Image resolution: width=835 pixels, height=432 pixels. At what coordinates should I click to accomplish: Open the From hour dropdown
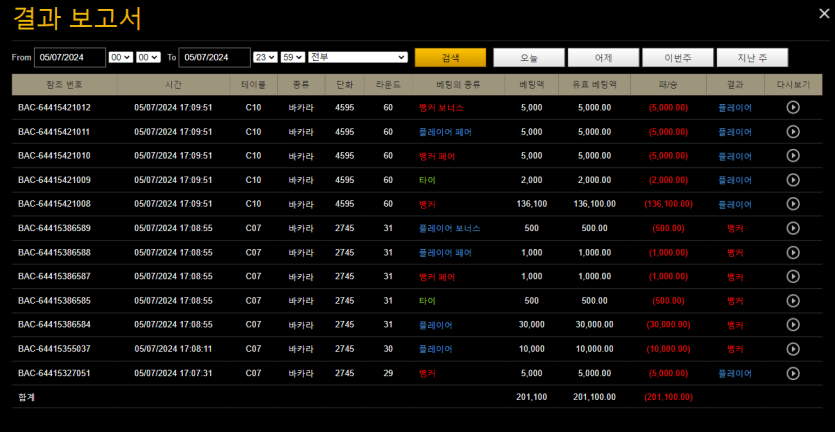pos(120,58)
